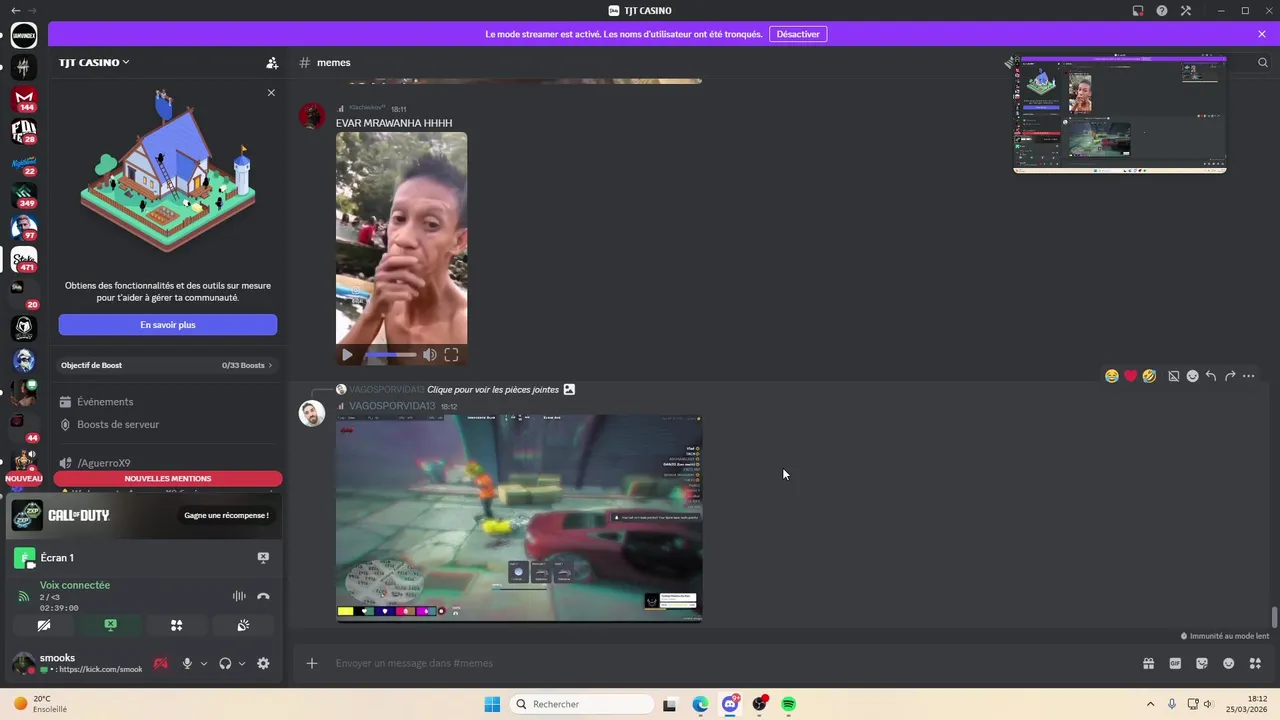
Task: Stop streaming Écran 1
Action: 263,558
